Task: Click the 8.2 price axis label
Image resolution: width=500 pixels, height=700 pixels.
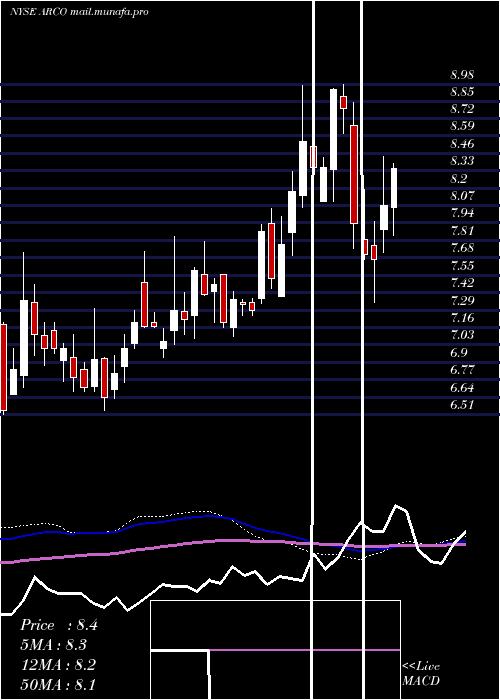Action: (459, 179)
